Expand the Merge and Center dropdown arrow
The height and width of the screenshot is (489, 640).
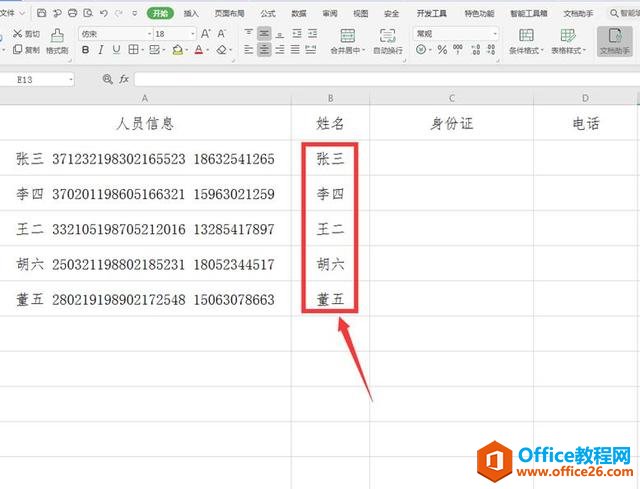(363, 50)
